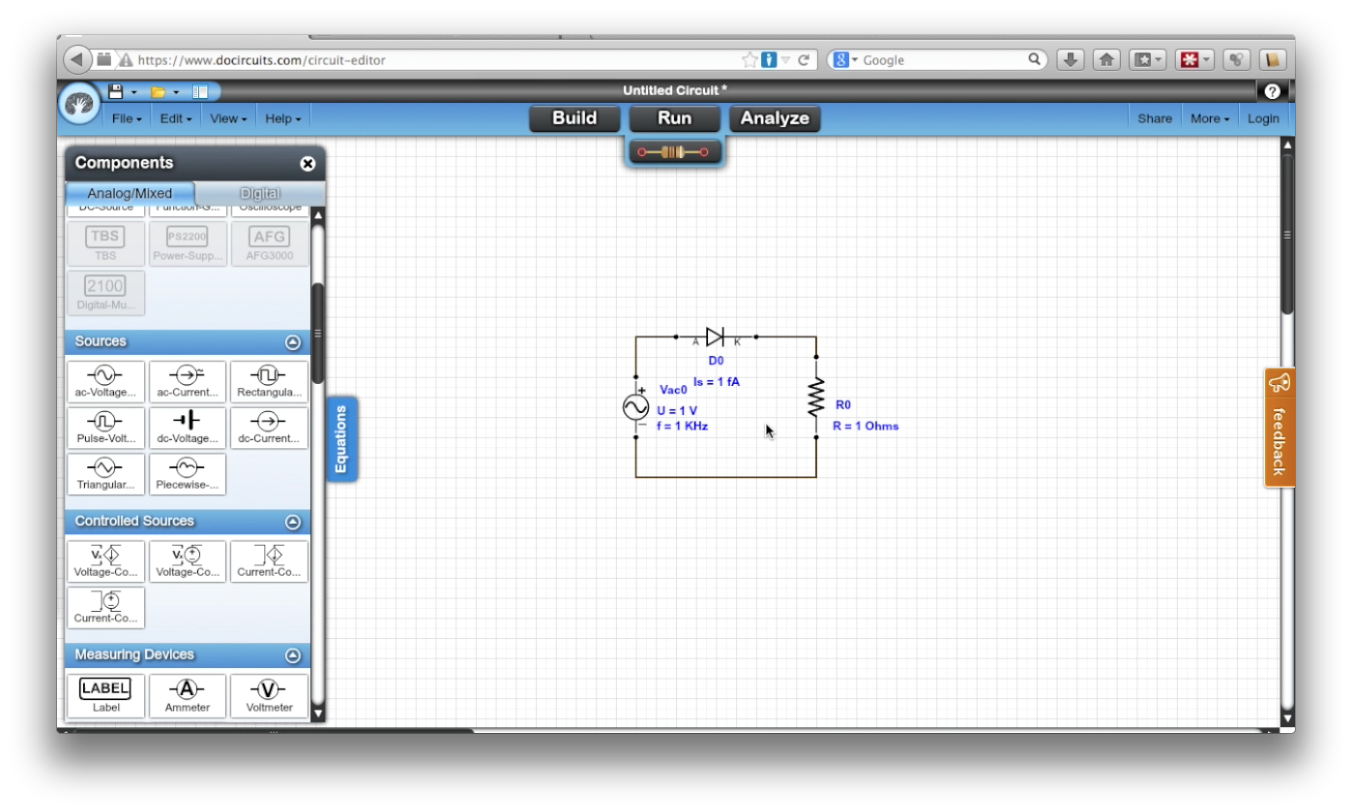The height and width of the screenshot is (812, 1352).
Task: Open the File menu
Action: (127, 118)
